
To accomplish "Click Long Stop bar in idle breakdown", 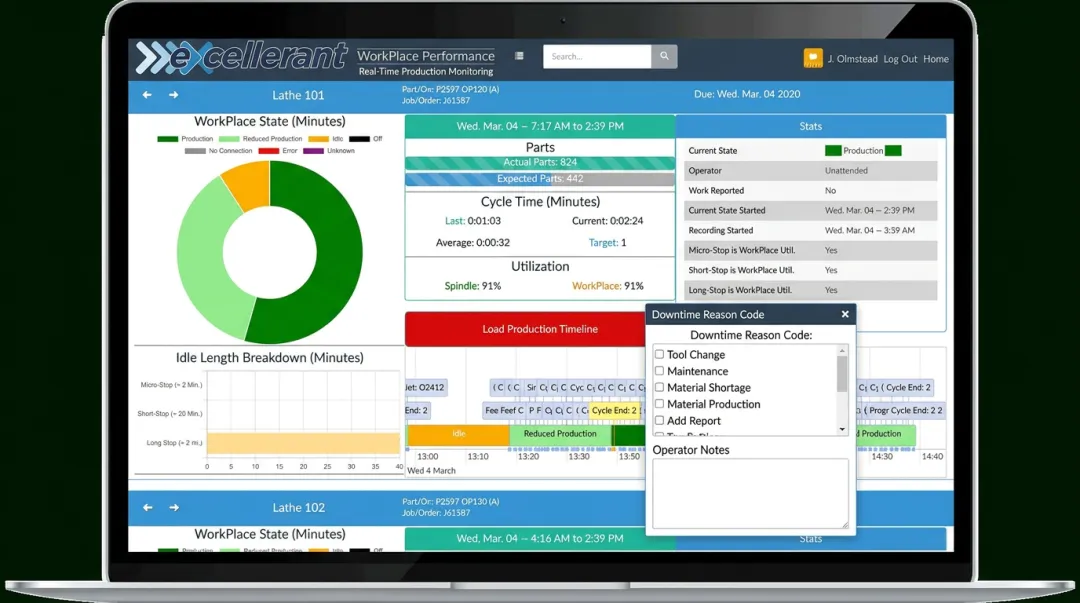I will click(303, 443).
